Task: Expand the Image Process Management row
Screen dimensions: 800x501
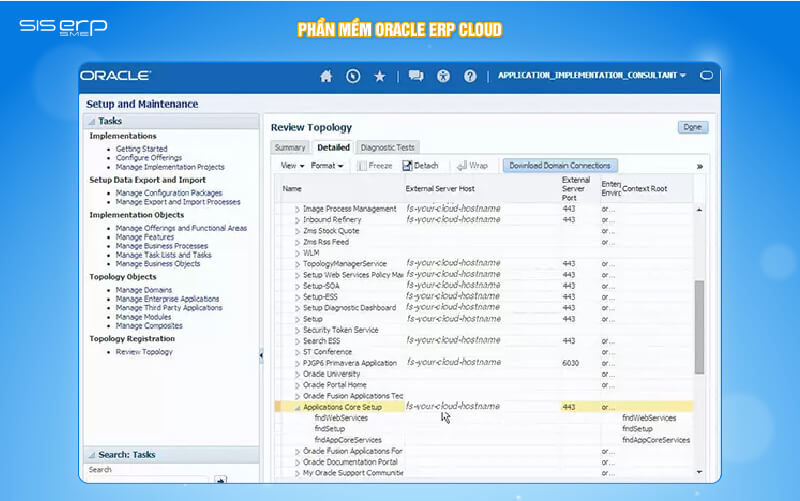Action: pos(297,209)
